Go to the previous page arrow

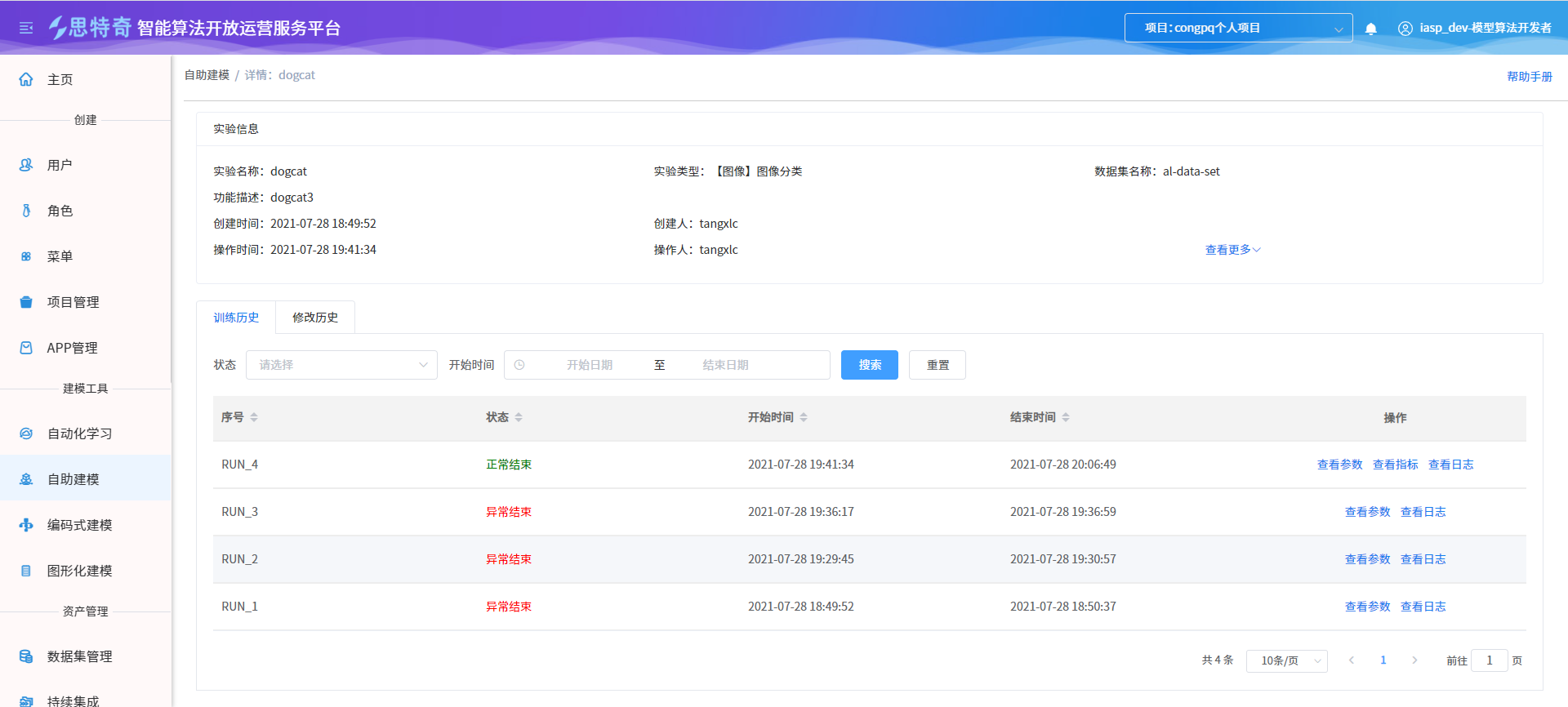(1352, 660)
